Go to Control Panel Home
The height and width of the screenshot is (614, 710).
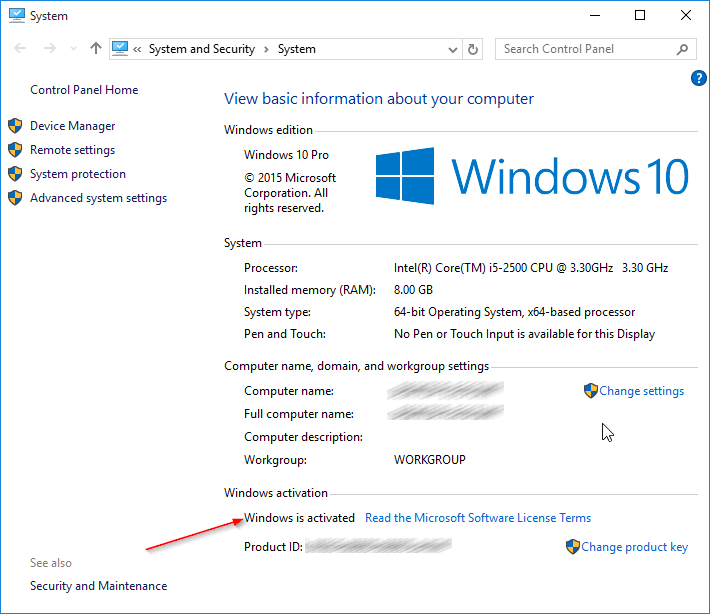point(84,90)
